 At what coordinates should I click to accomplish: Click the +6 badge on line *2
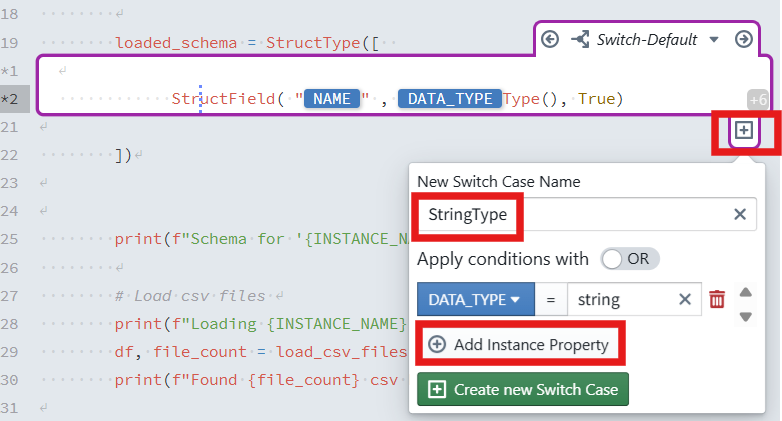point(758,99)
